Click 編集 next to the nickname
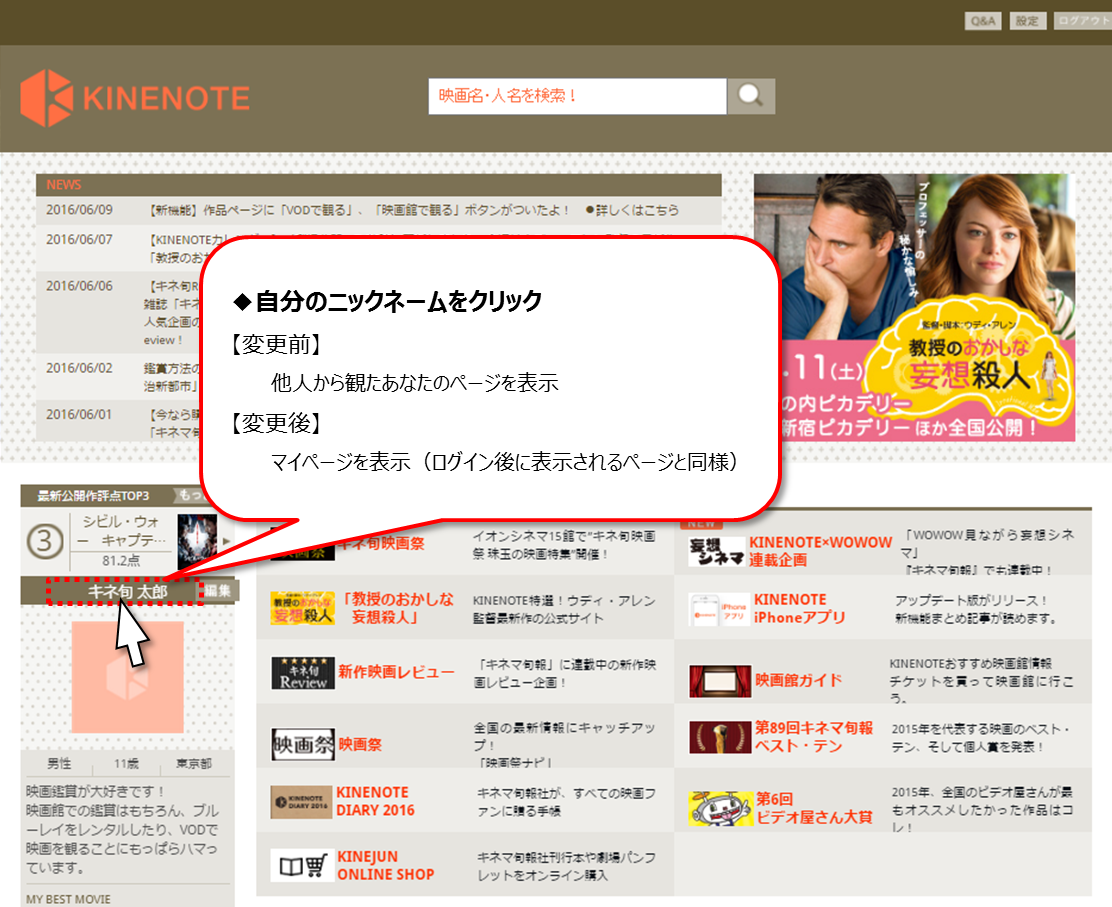The width and height of the screenshot is (1112, 907). point(218,592)
